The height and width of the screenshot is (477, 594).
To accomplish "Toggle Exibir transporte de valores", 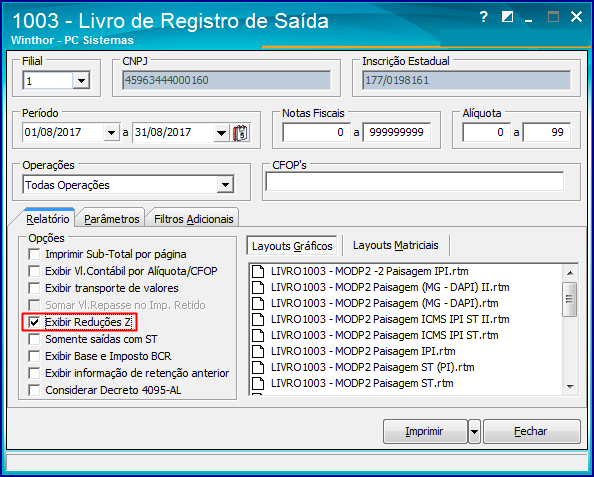I will (x=34, y=288).
